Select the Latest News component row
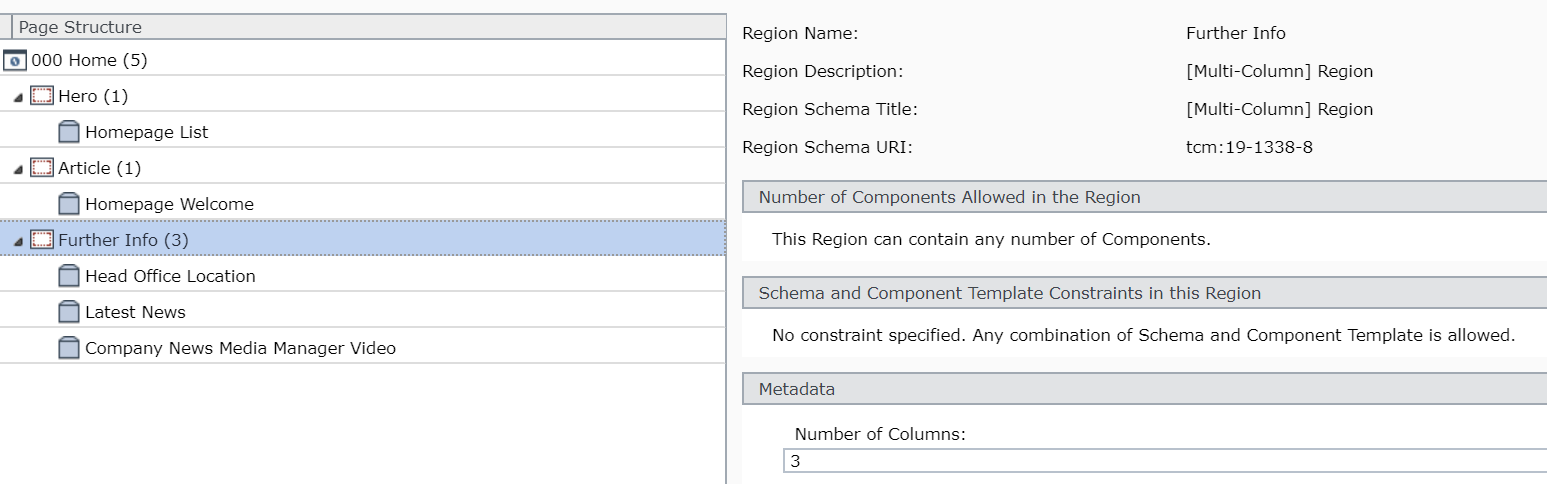This screenshot has height=484, width=1547. pyautogui.click(x=363, y=312)
